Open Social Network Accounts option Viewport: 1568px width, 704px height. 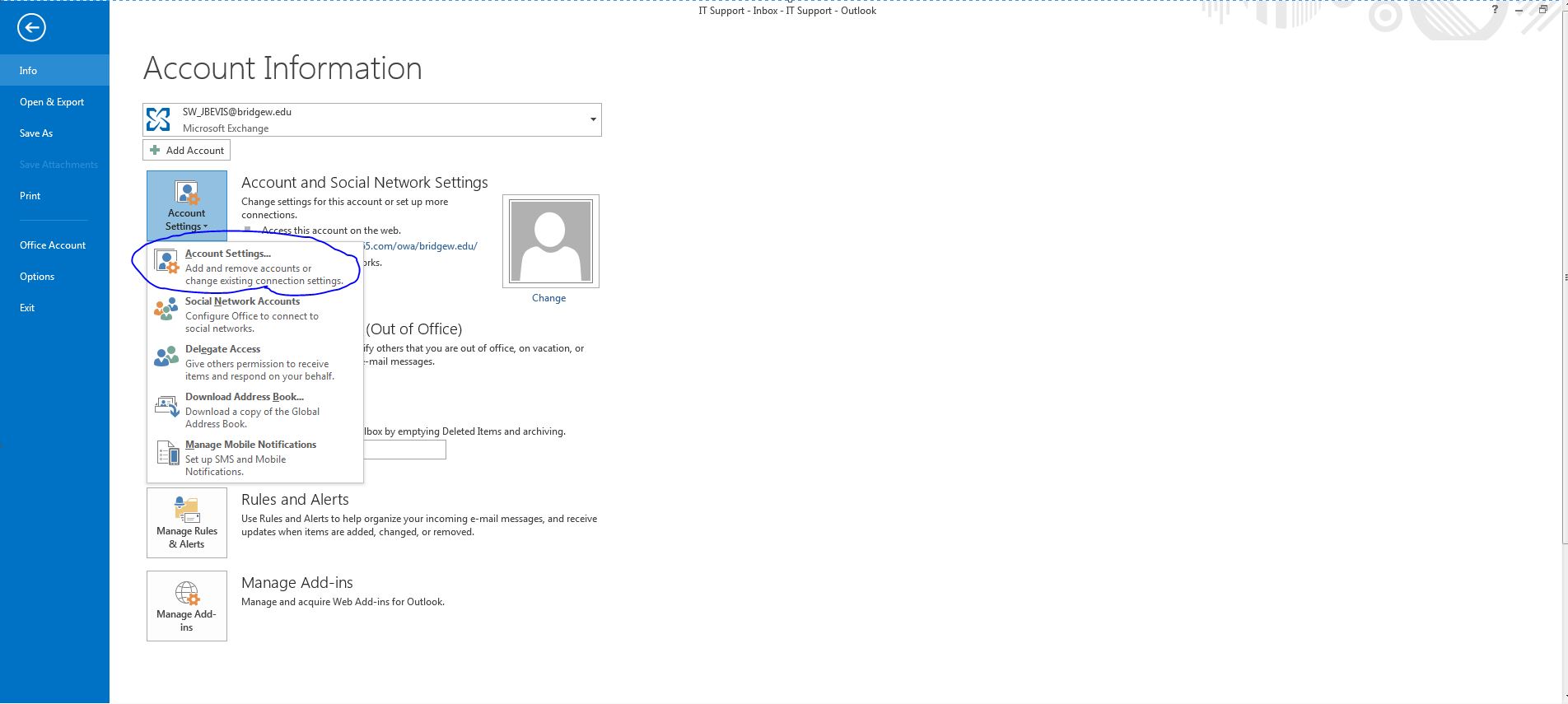[242, 301]
